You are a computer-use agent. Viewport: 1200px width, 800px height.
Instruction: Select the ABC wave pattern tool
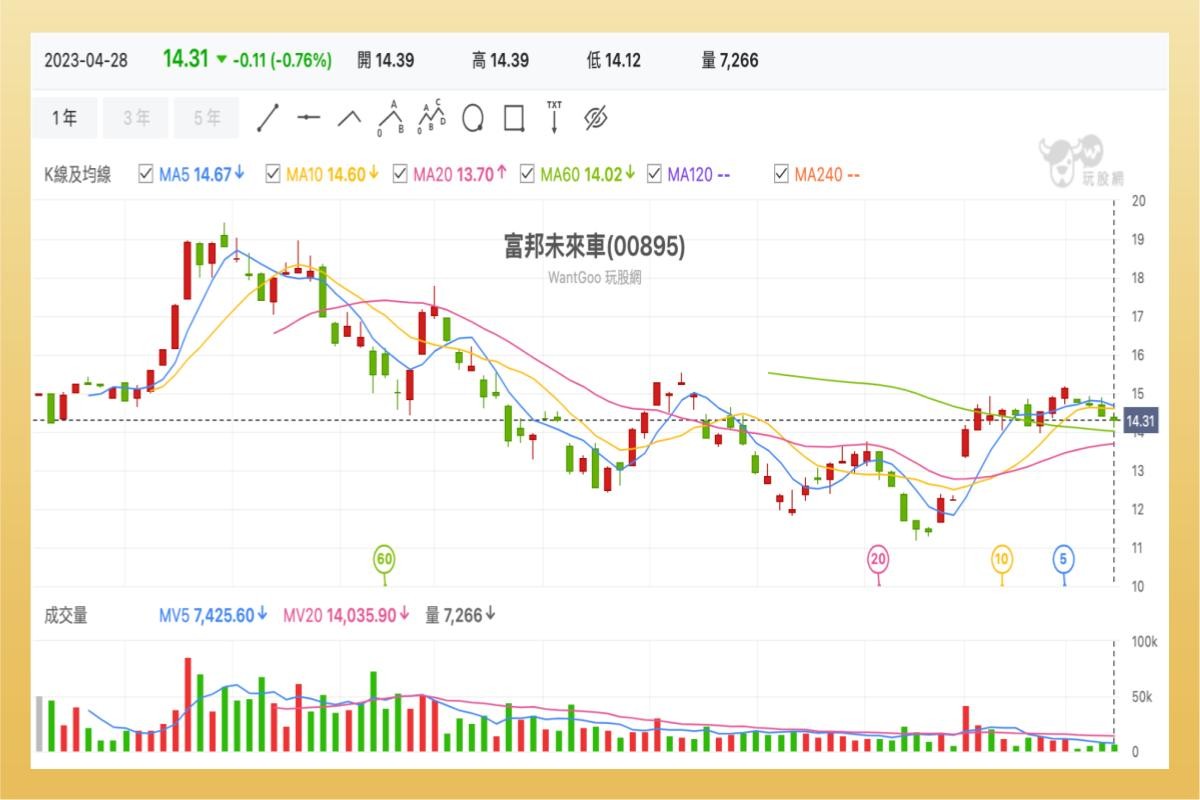click(x=390, y=118)
